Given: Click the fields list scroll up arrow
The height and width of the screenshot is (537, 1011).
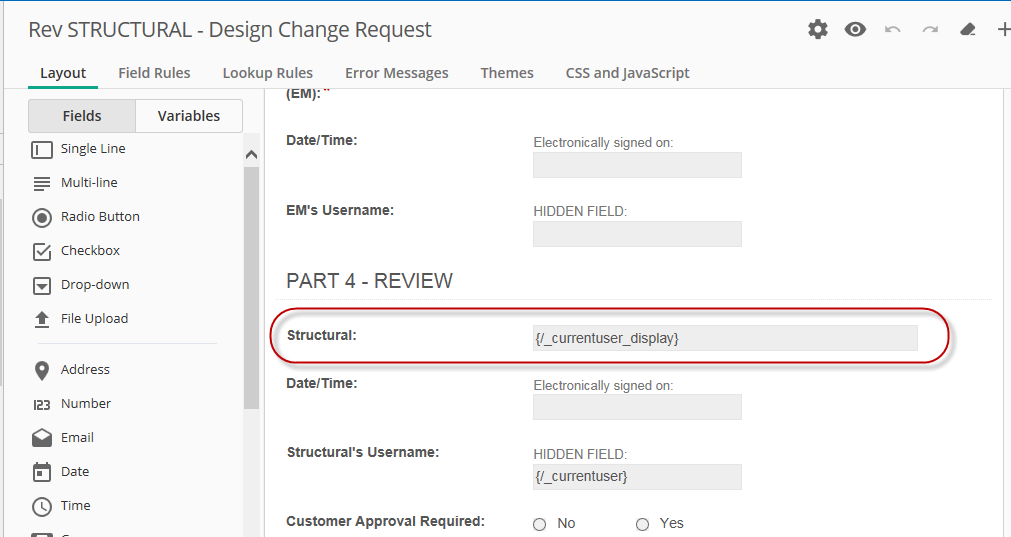Looking at the screenshot, I should click(x=251, y=155).
